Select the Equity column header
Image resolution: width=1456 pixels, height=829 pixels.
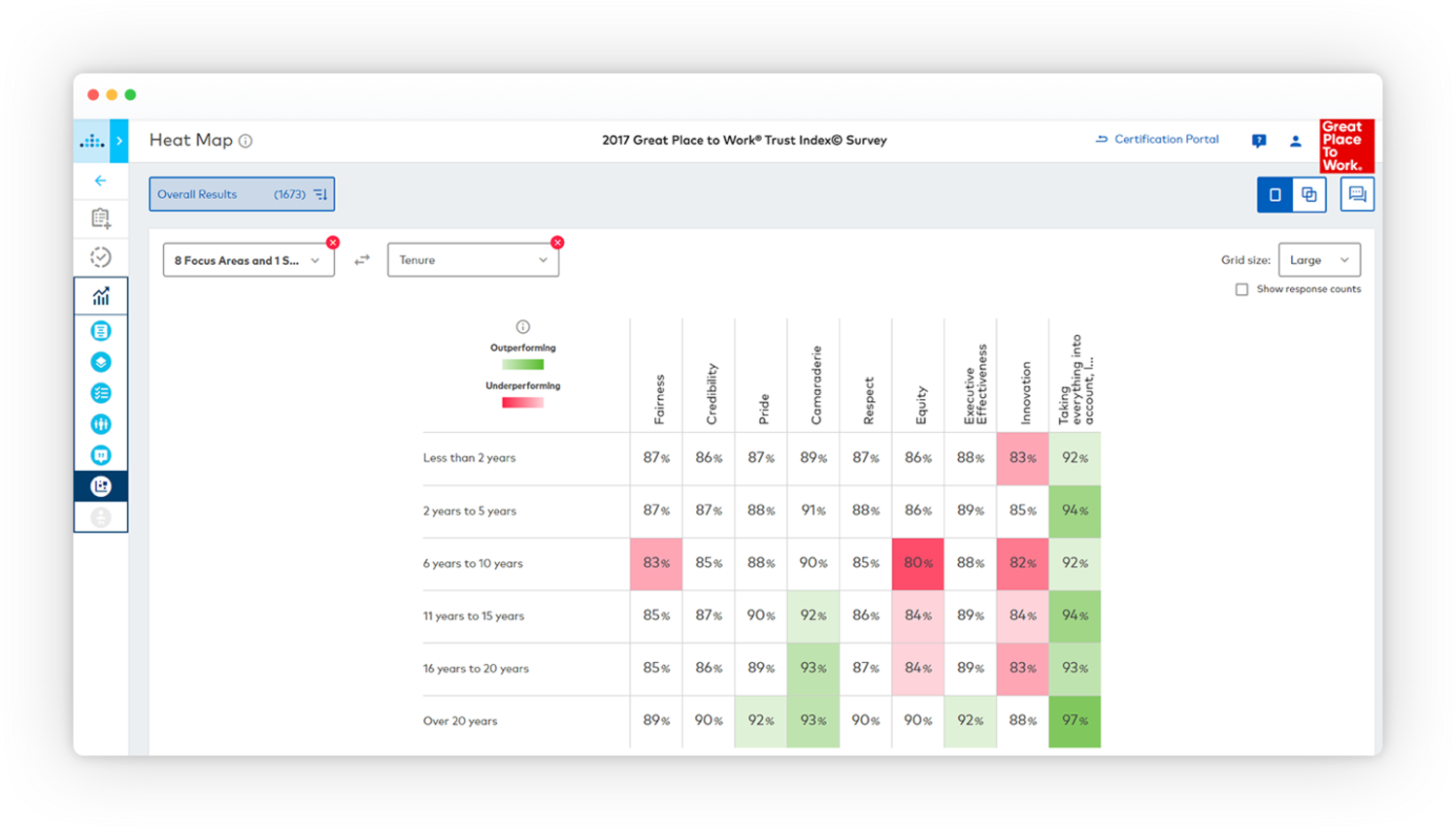921,406
